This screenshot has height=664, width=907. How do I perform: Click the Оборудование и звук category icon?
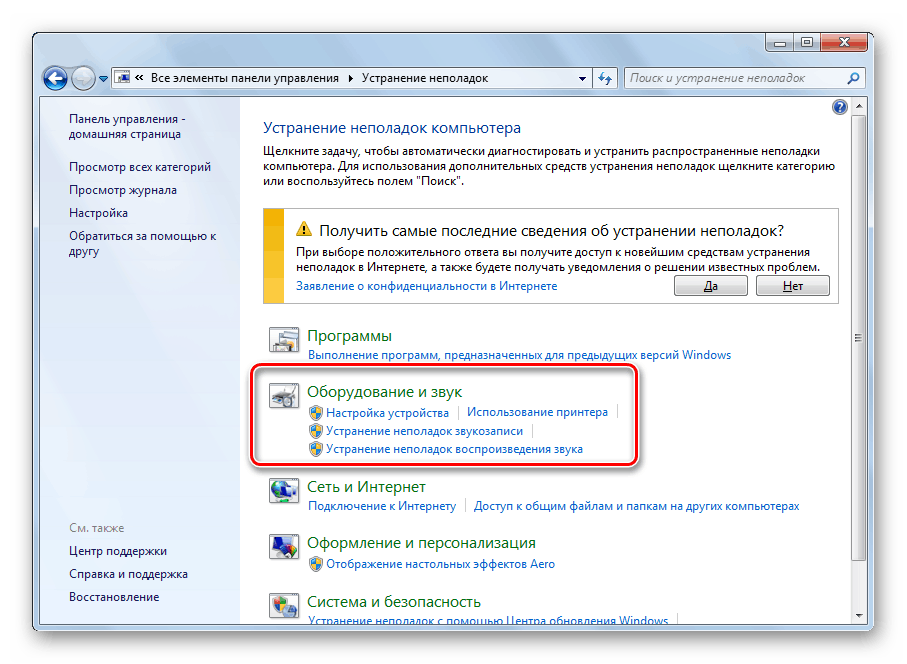coord(284,396)
